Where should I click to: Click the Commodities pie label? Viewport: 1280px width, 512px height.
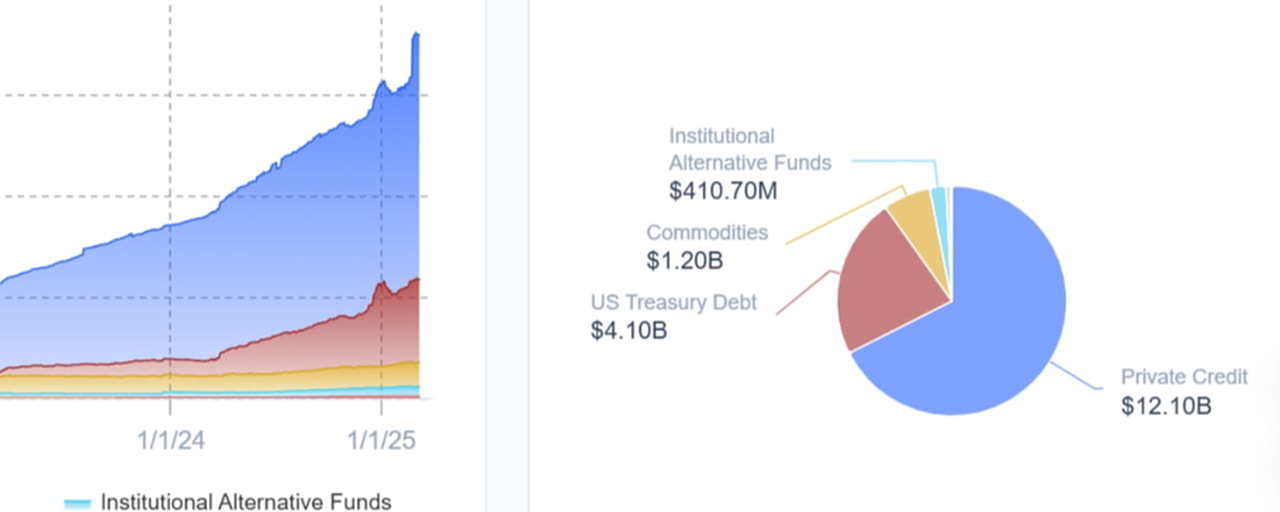coord(707,233)
